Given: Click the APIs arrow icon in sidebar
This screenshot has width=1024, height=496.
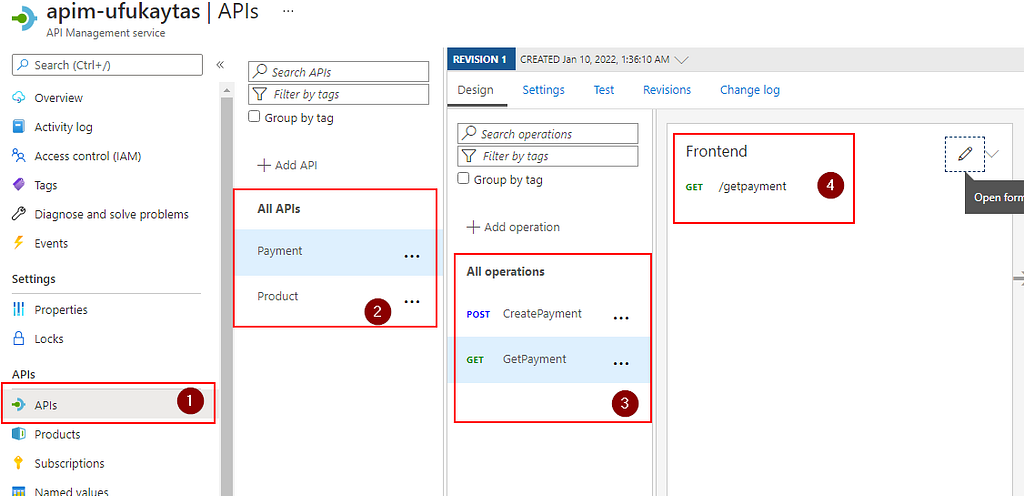Looking at the screenshot, I should point(19,405).
